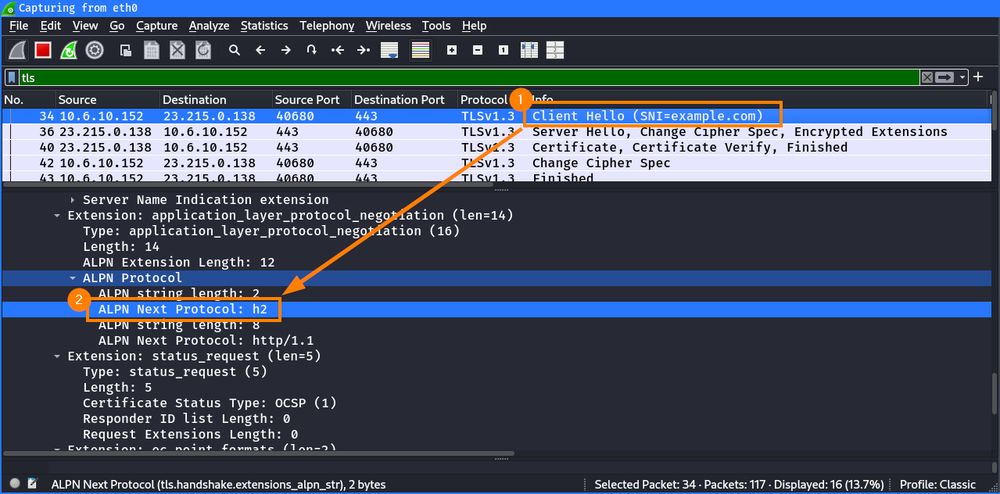
Task: Open display filter history dropdown
Action: pos(961,77)
